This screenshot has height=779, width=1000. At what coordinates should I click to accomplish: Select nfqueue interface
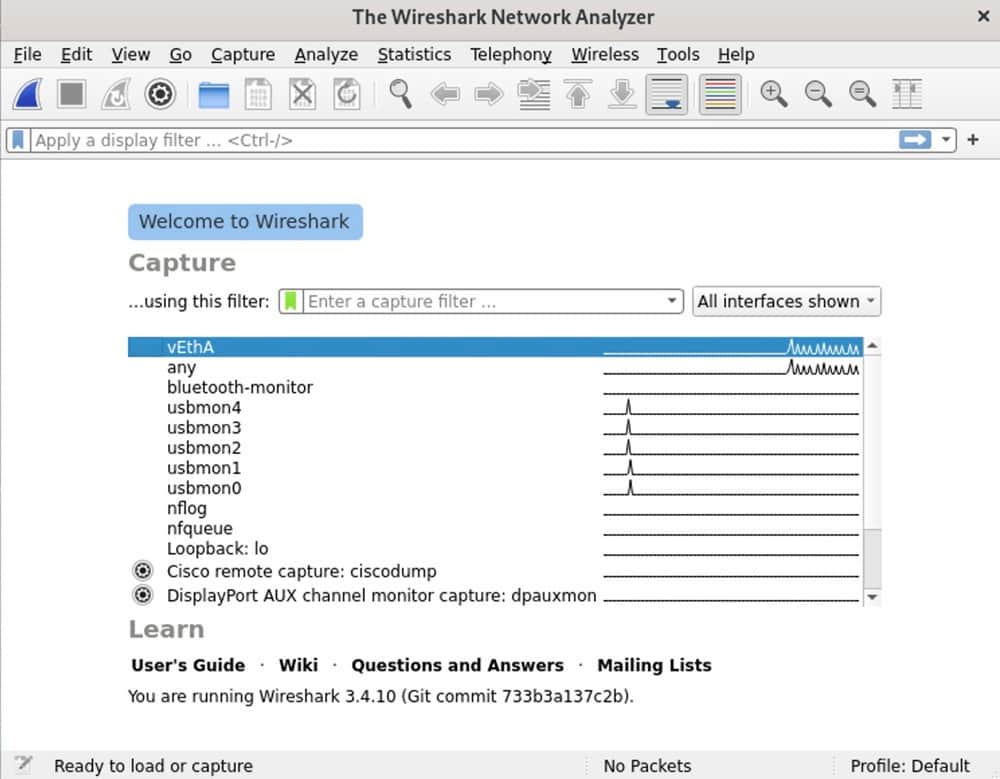[495, 528]
